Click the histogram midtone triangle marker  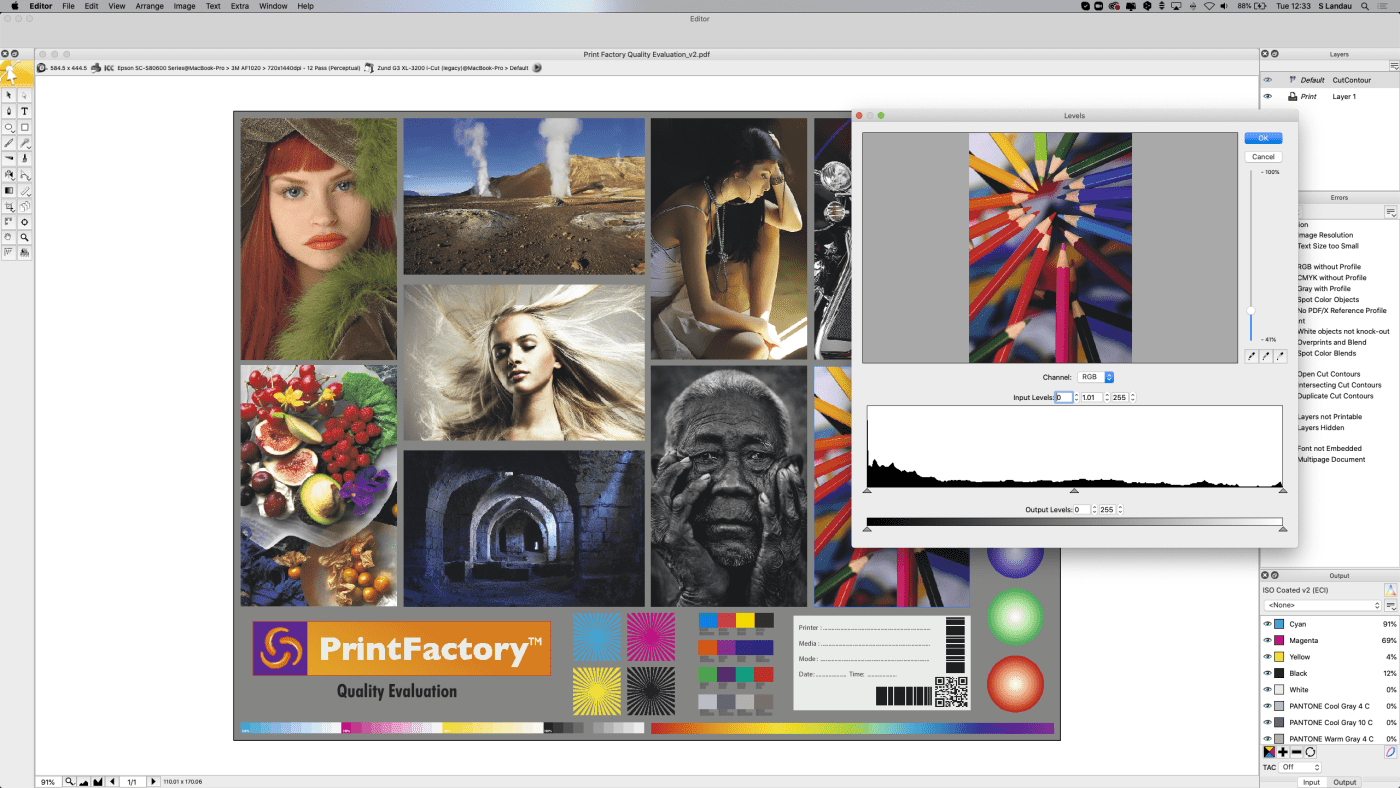pyautogui.click(x=1074, y=491)
